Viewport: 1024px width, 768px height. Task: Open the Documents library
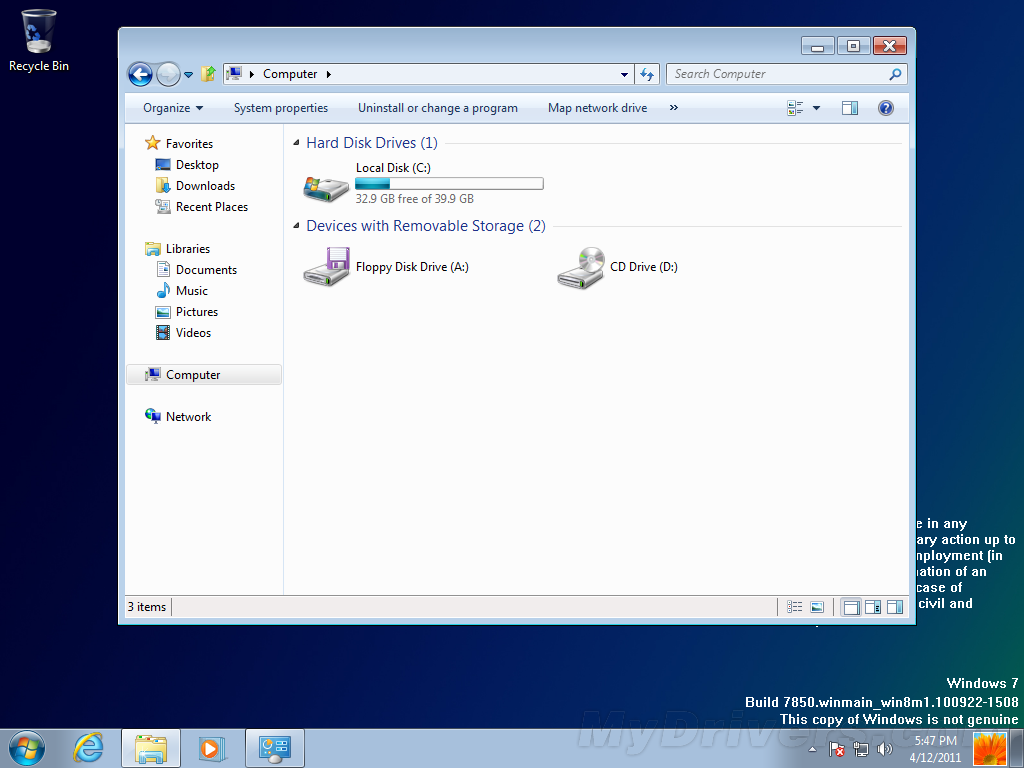coord(206,270)
